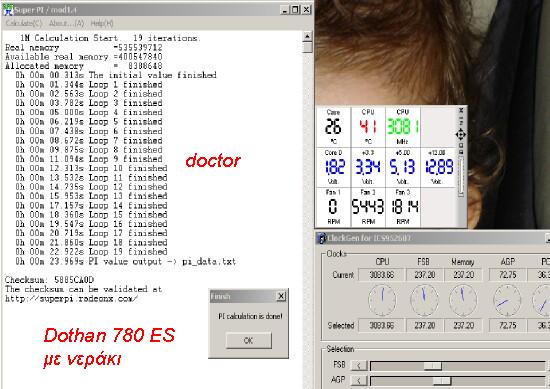Open the Calculate(C) menu
550x389 pixels.
click(24, 23)
